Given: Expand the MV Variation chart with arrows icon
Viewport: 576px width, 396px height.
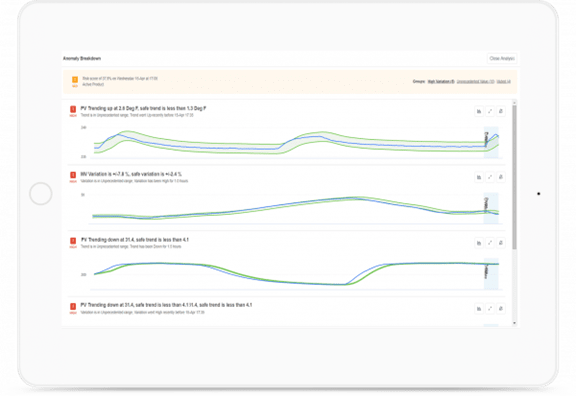Looking at the screenshot, I should click(490, 177).
